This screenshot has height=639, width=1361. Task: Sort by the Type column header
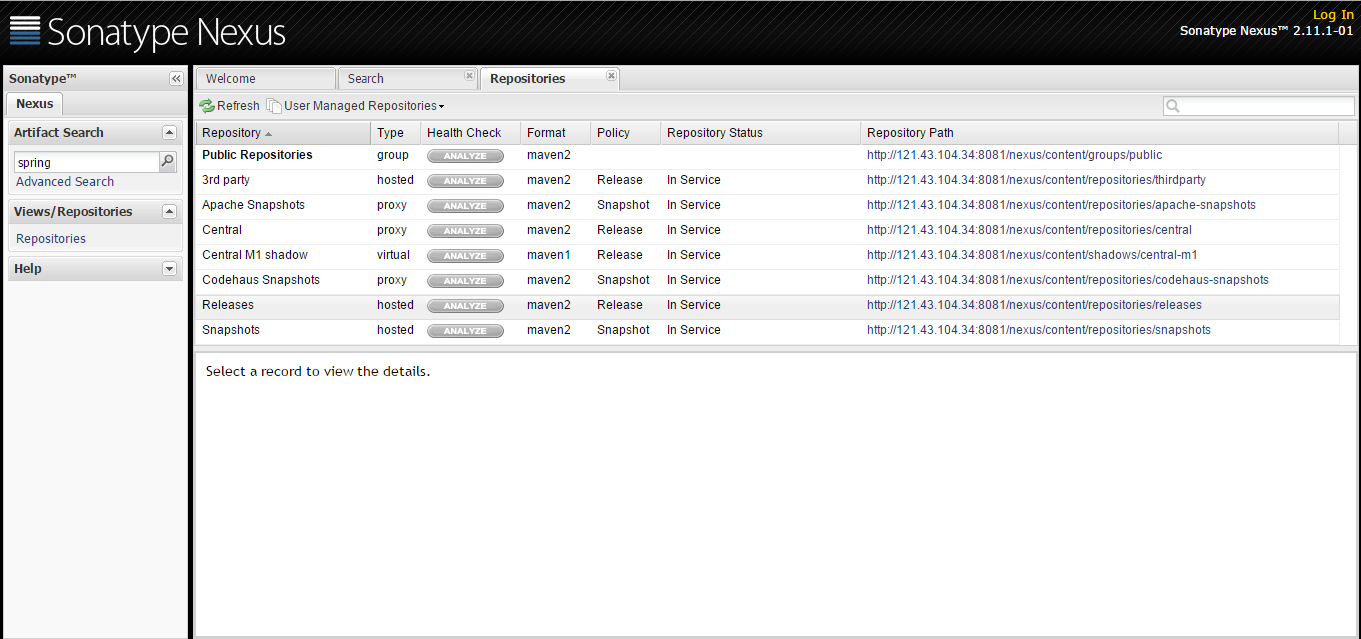click(x=396, y=133)
